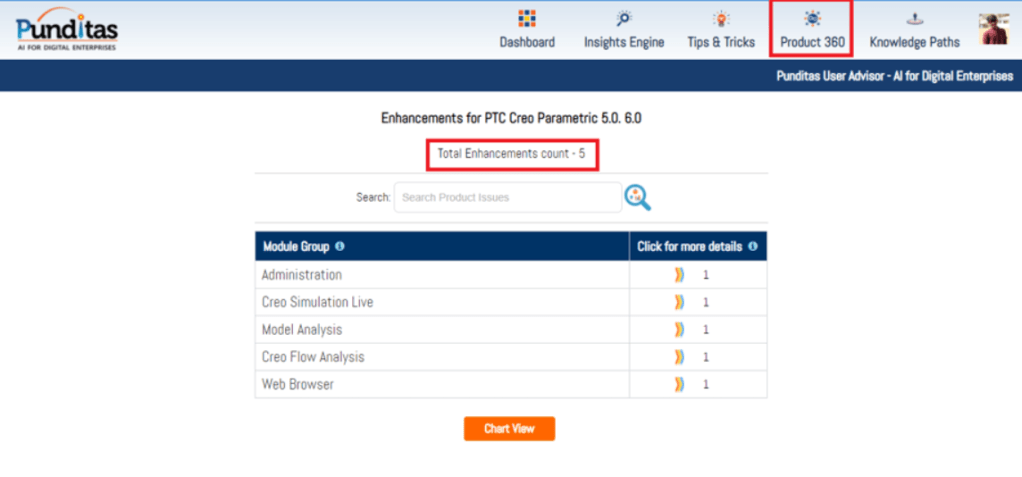Select the Administration module group row
1022x477 pixels.
[x=302, y=275]
